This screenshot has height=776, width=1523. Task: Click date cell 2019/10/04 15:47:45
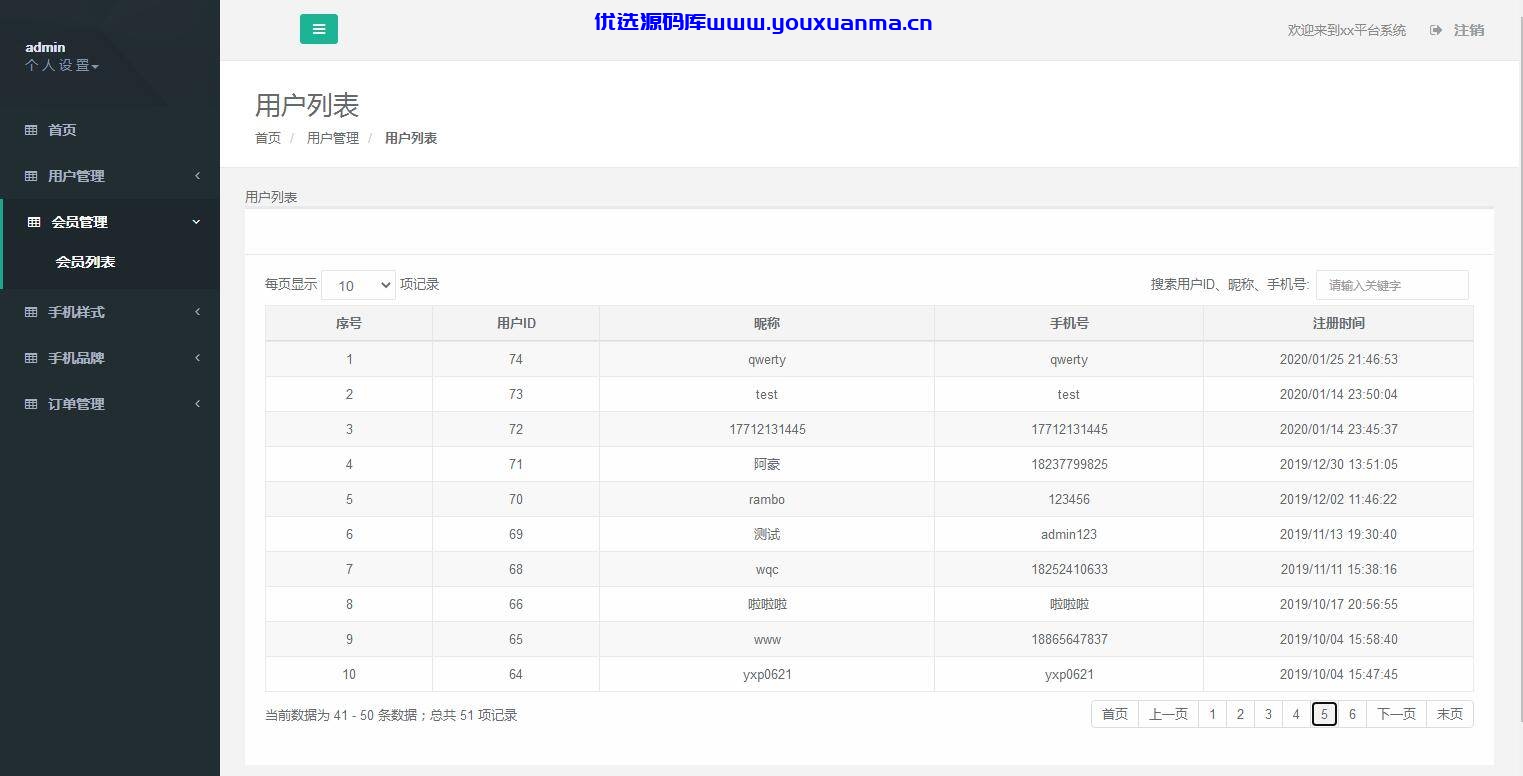[x=1339, y=674]
